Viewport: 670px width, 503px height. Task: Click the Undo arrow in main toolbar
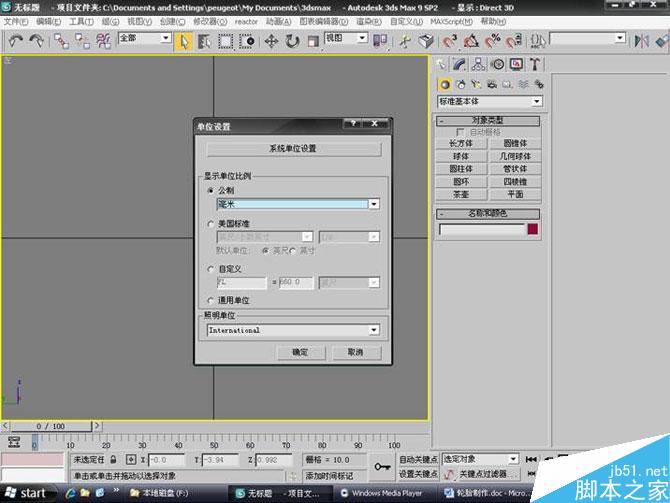(16, 41)
